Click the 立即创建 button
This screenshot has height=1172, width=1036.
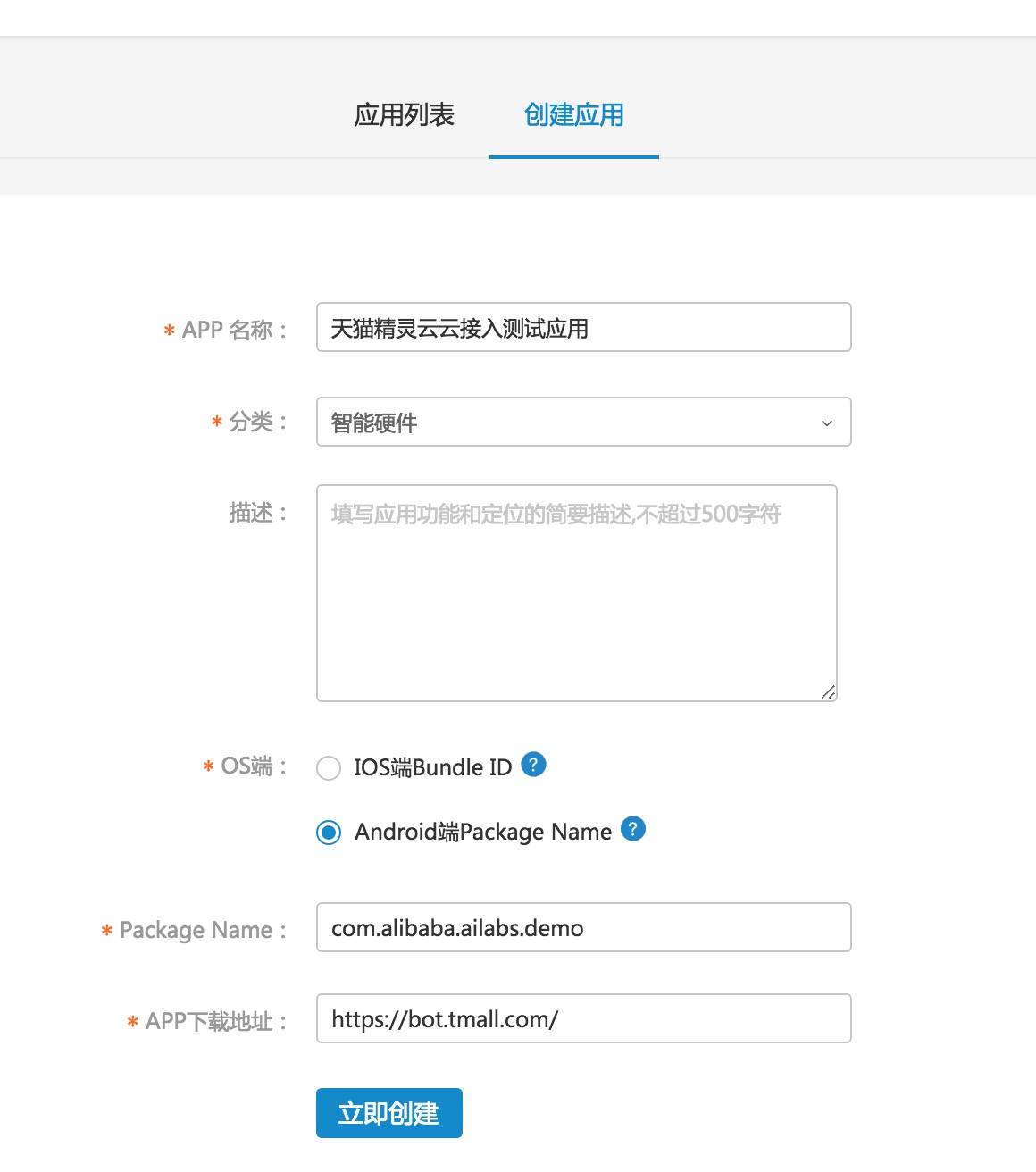(x=389, y=1113)
